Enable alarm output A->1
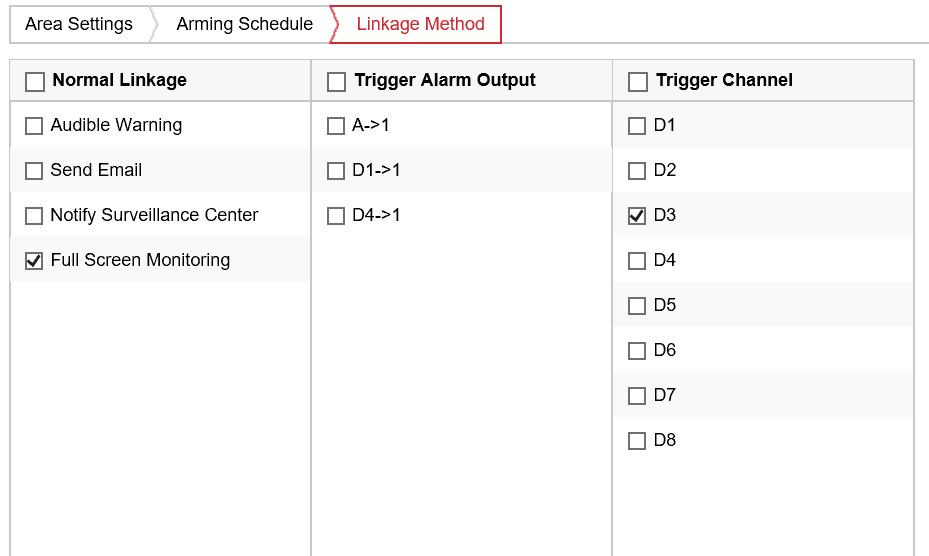The image size is (929, 556). (x=336, y=126)
